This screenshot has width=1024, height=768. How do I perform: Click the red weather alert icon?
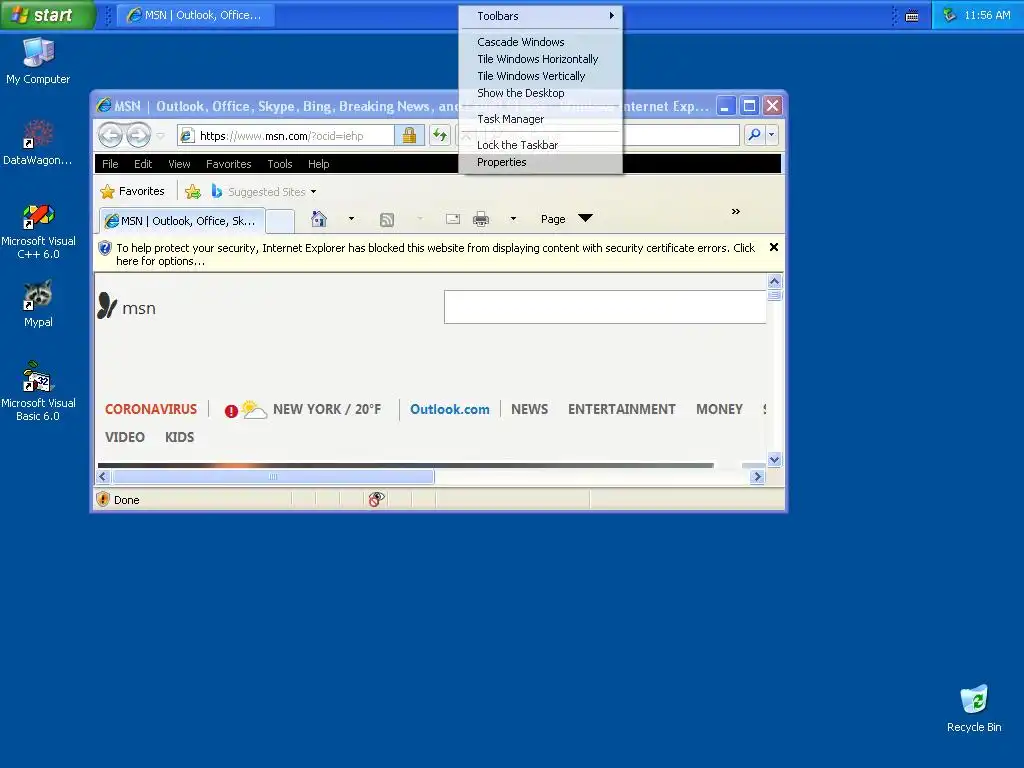[x=231, y=411]
